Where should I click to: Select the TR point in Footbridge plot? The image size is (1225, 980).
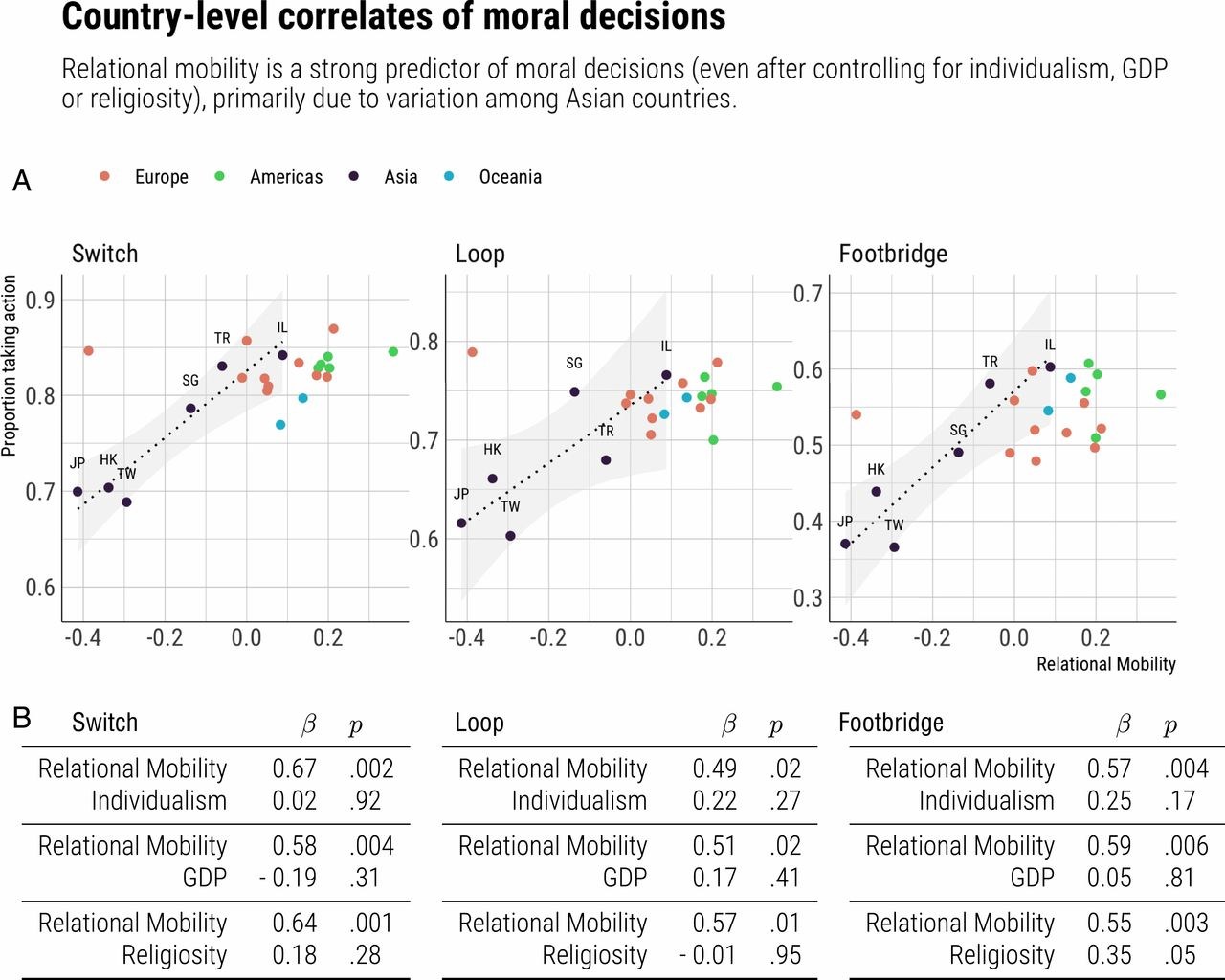pos(990,384)
